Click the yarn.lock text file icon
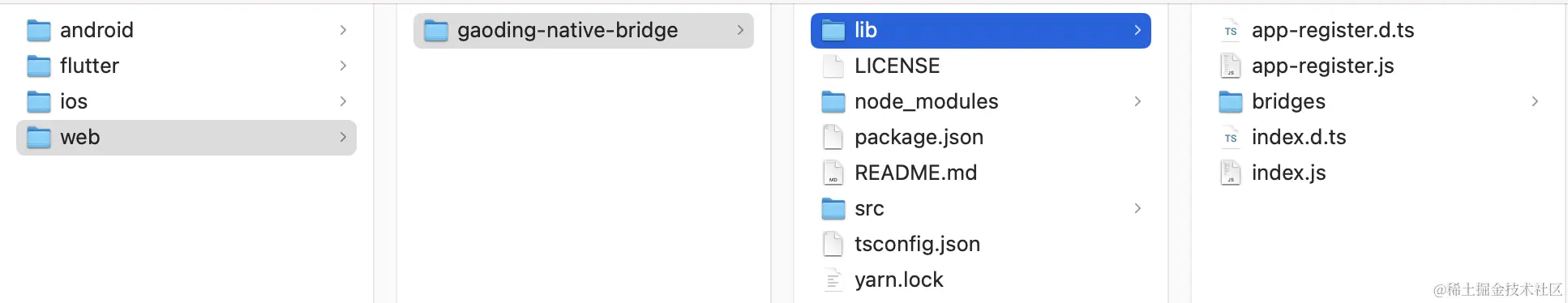The image size is (1568, 303). [x=833, y=280]
